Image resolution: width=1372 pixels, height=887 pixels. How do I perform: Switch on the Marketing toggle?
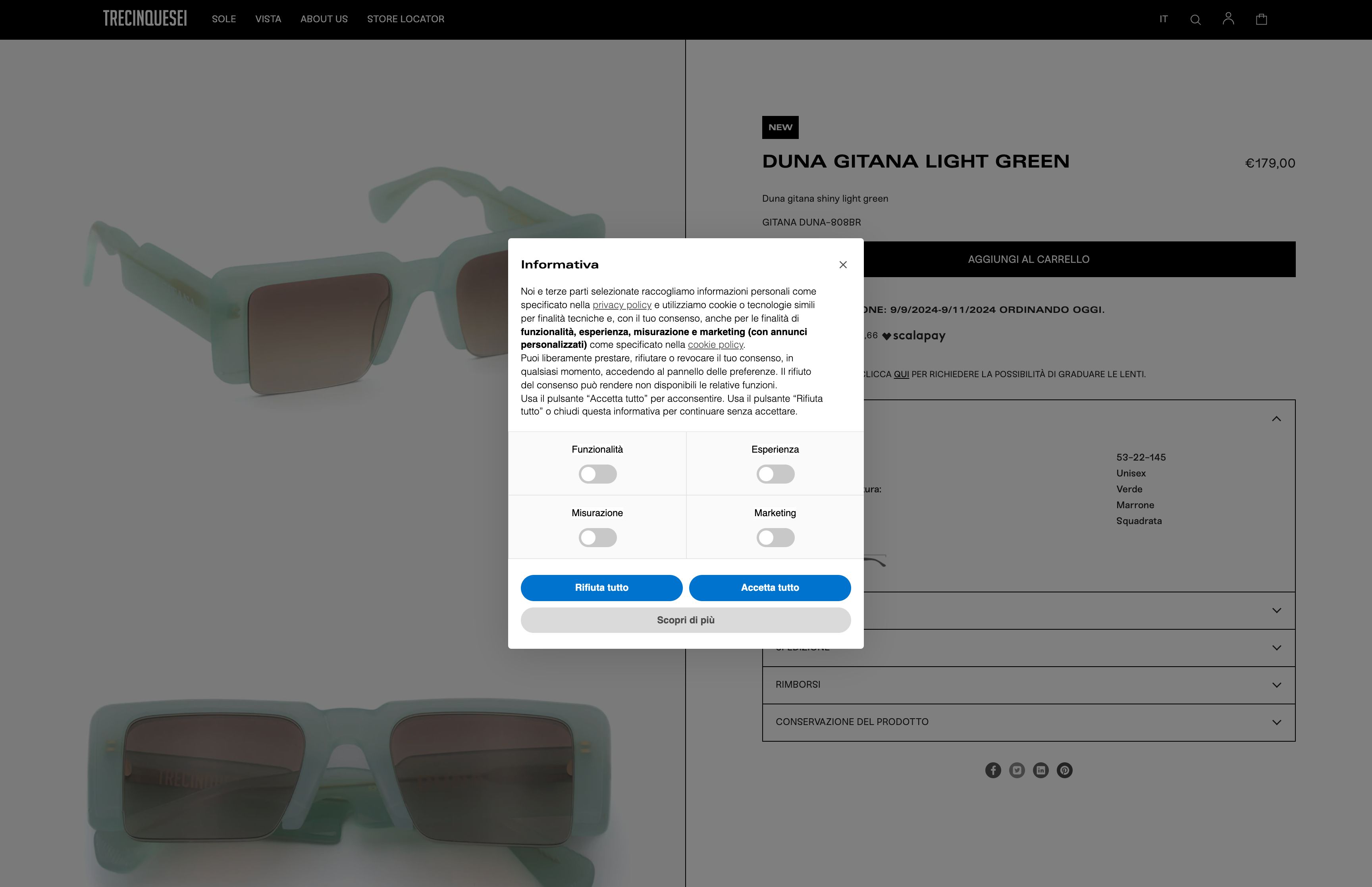[x=775, y=537]
